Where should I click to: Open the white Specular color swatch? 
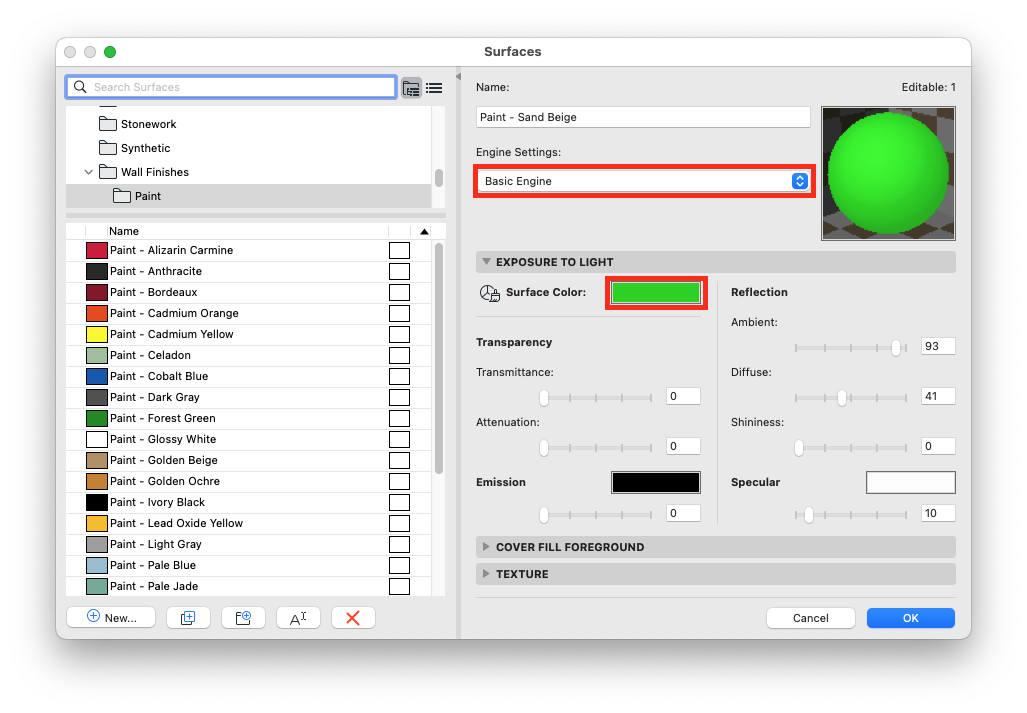pyautogui.click(x=910, y=483)
